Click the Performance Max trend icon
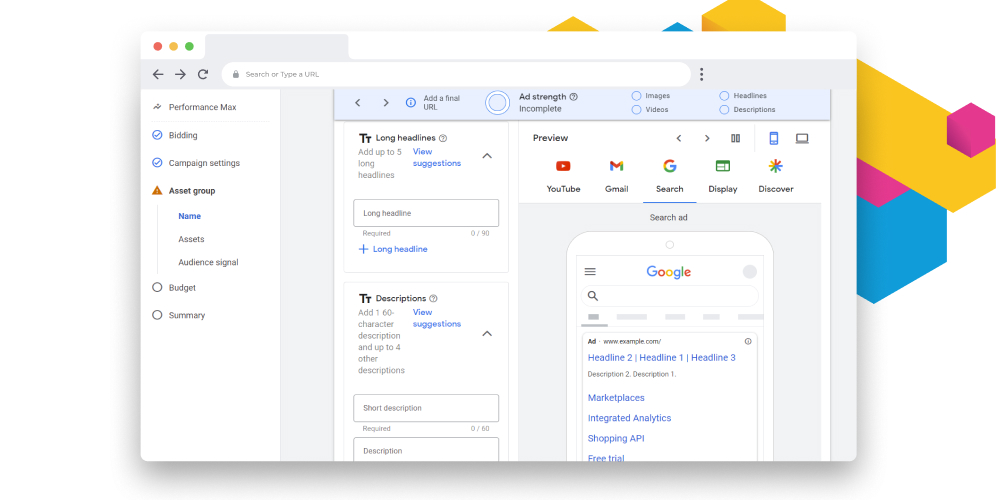The image size is (1000, 500). point(157,107)
